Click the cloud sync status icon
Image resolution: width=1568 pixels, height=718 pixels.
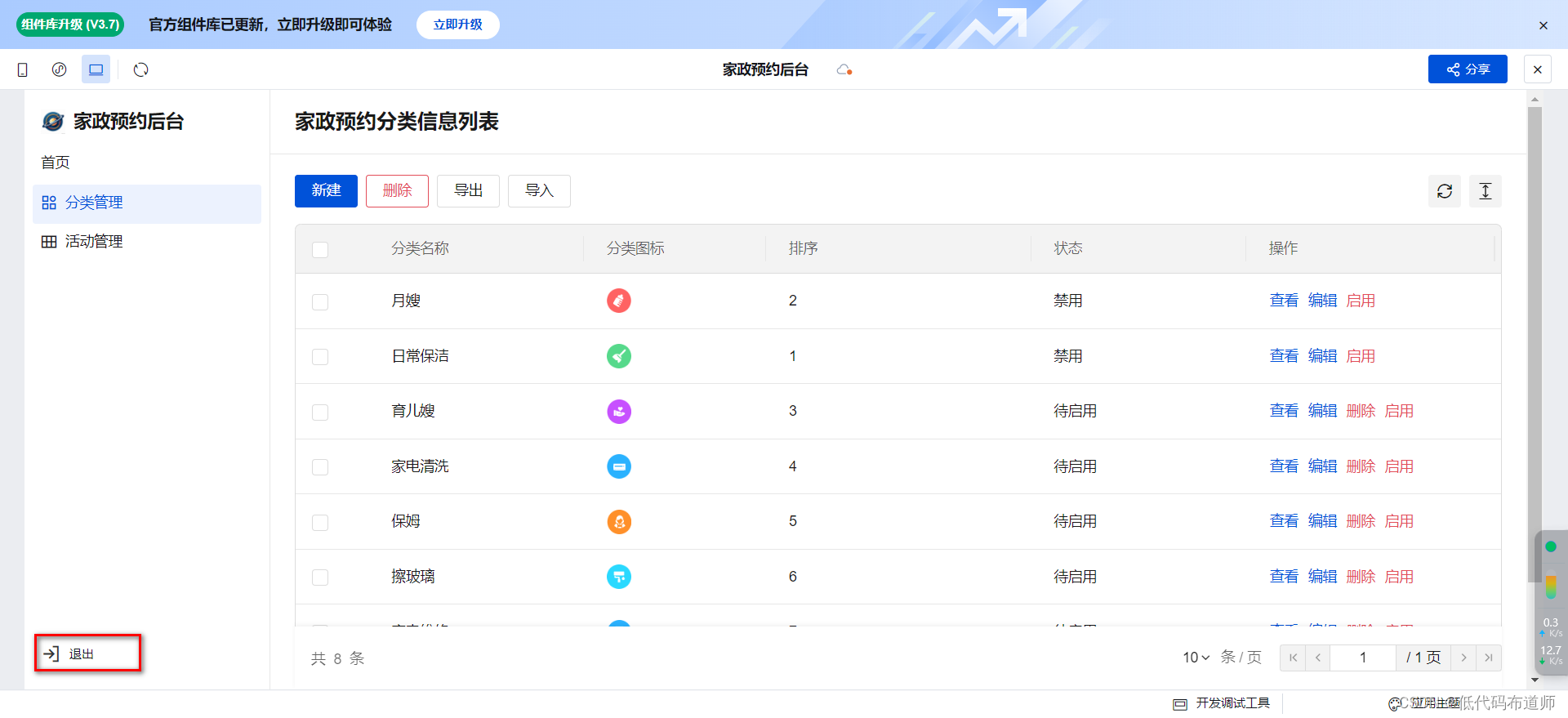coord(844,70)
